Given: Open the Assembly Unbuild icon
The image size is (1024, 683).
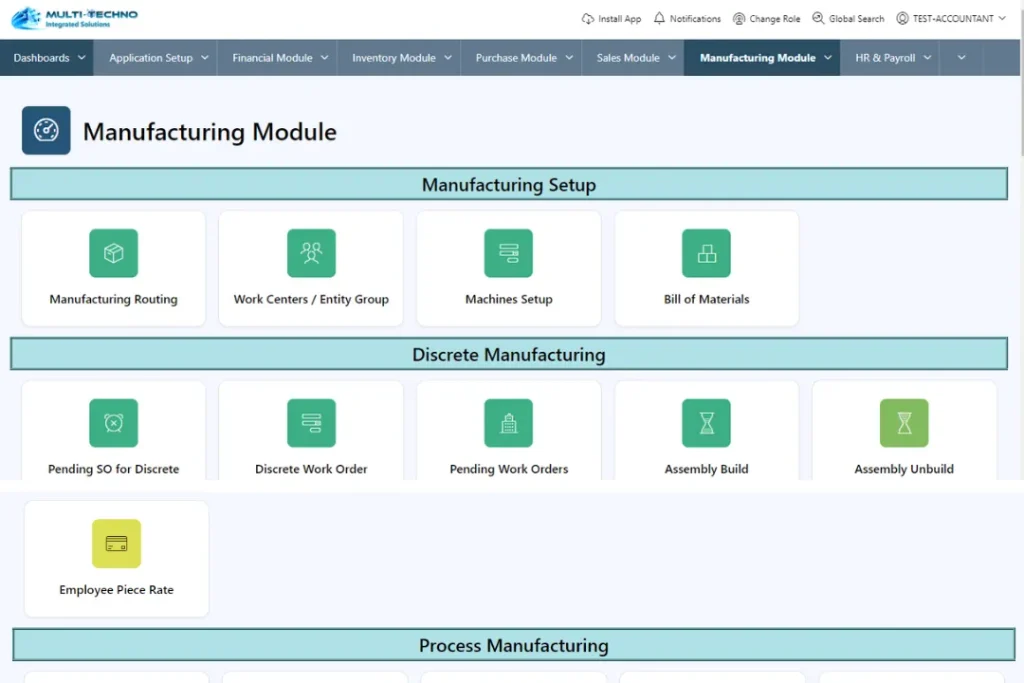Looking at the screenshot, I should pyautogui.click(x=904, y=423).
